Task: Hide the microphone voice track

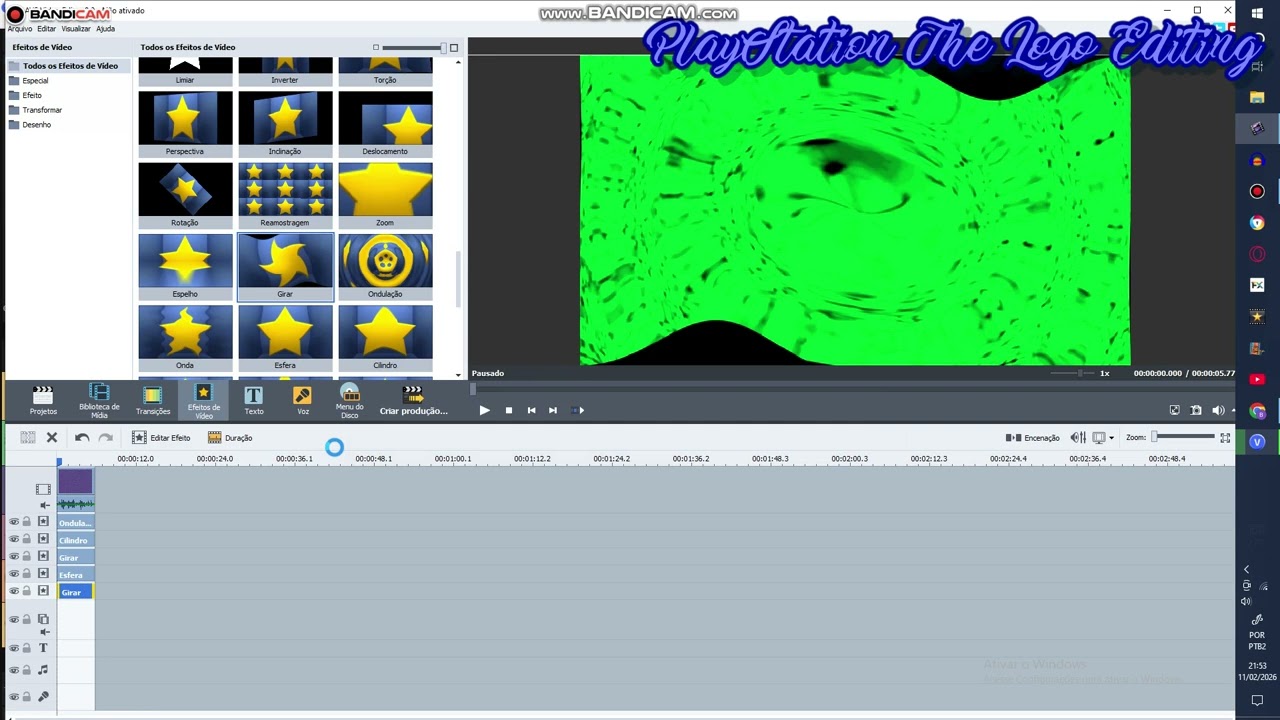Action: (x=14, y=696)
